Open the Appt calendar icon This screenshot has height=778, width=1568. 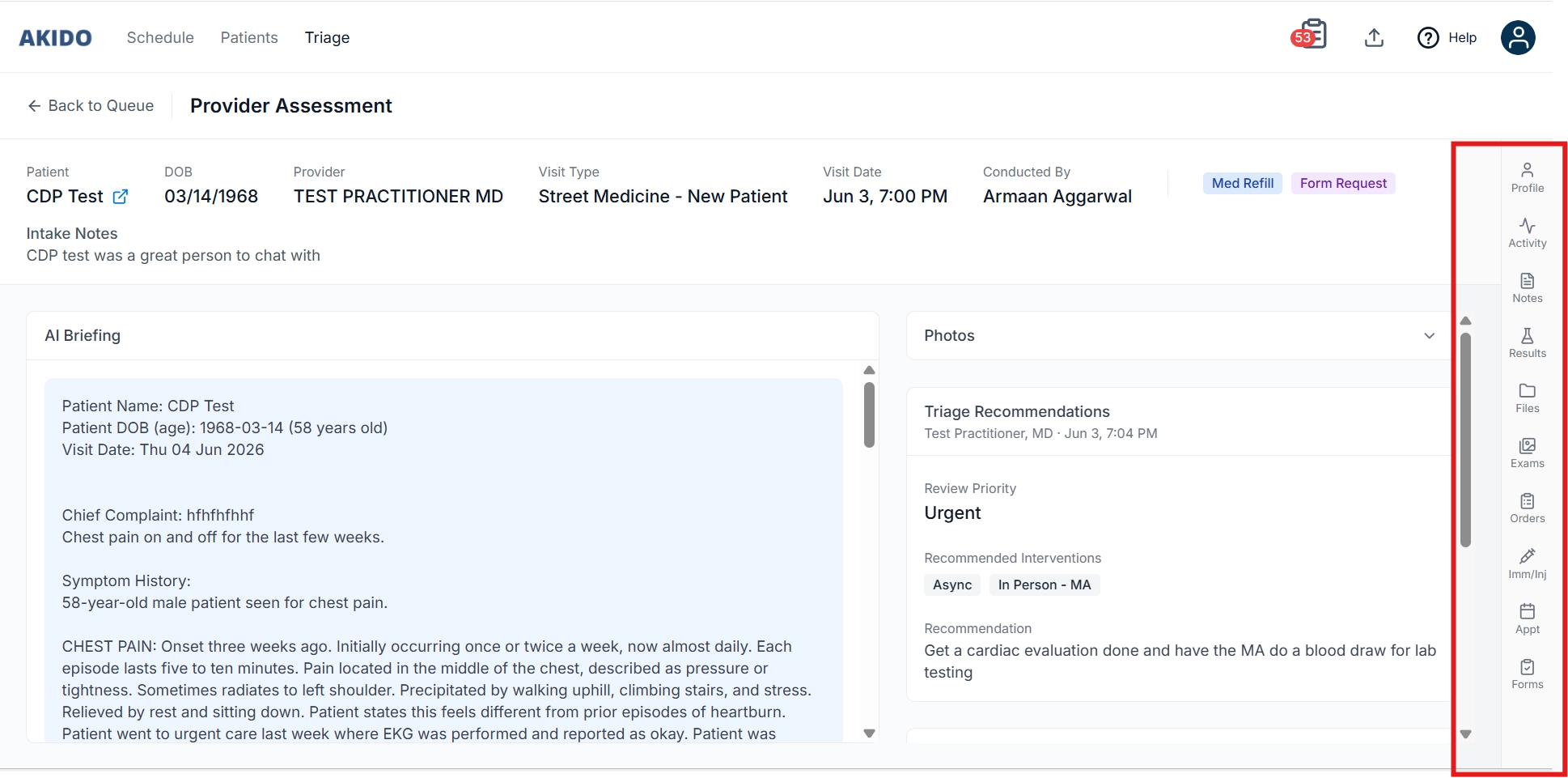1527,619
